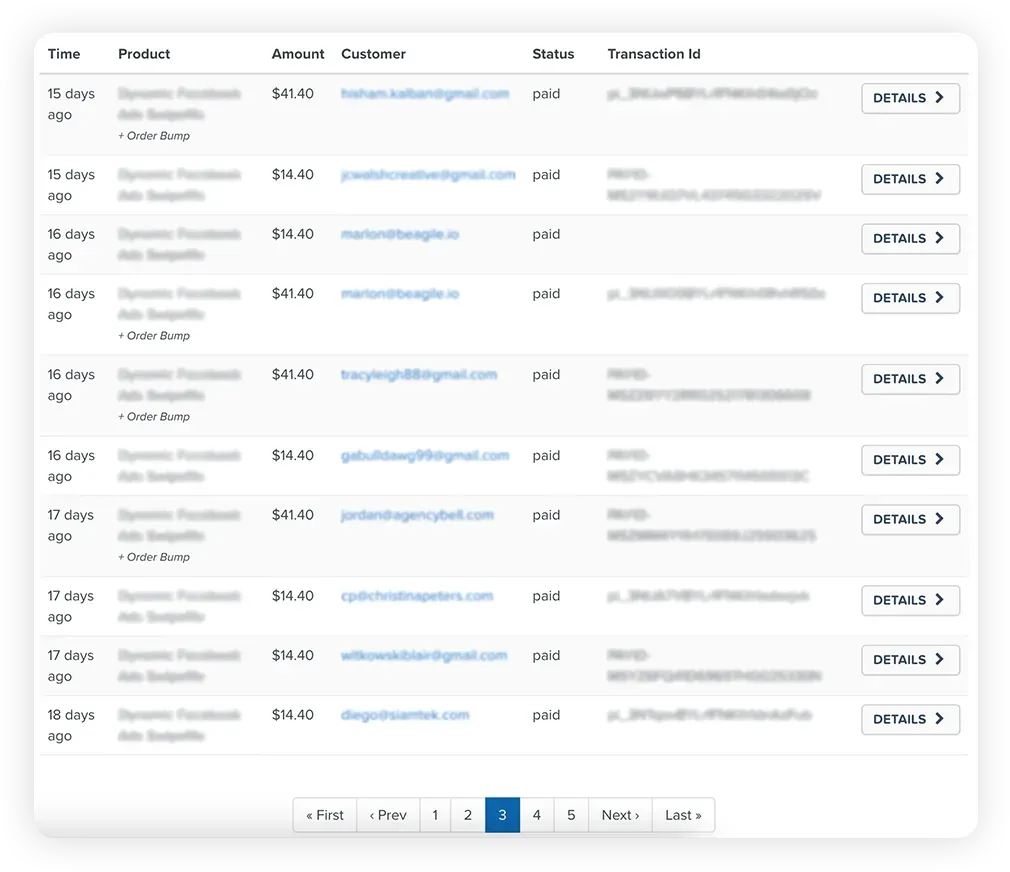Click the $14.40 amount in diego@siamtek row
The height and width of the screenshot is (872, 1010).
[x=292, y=715]
